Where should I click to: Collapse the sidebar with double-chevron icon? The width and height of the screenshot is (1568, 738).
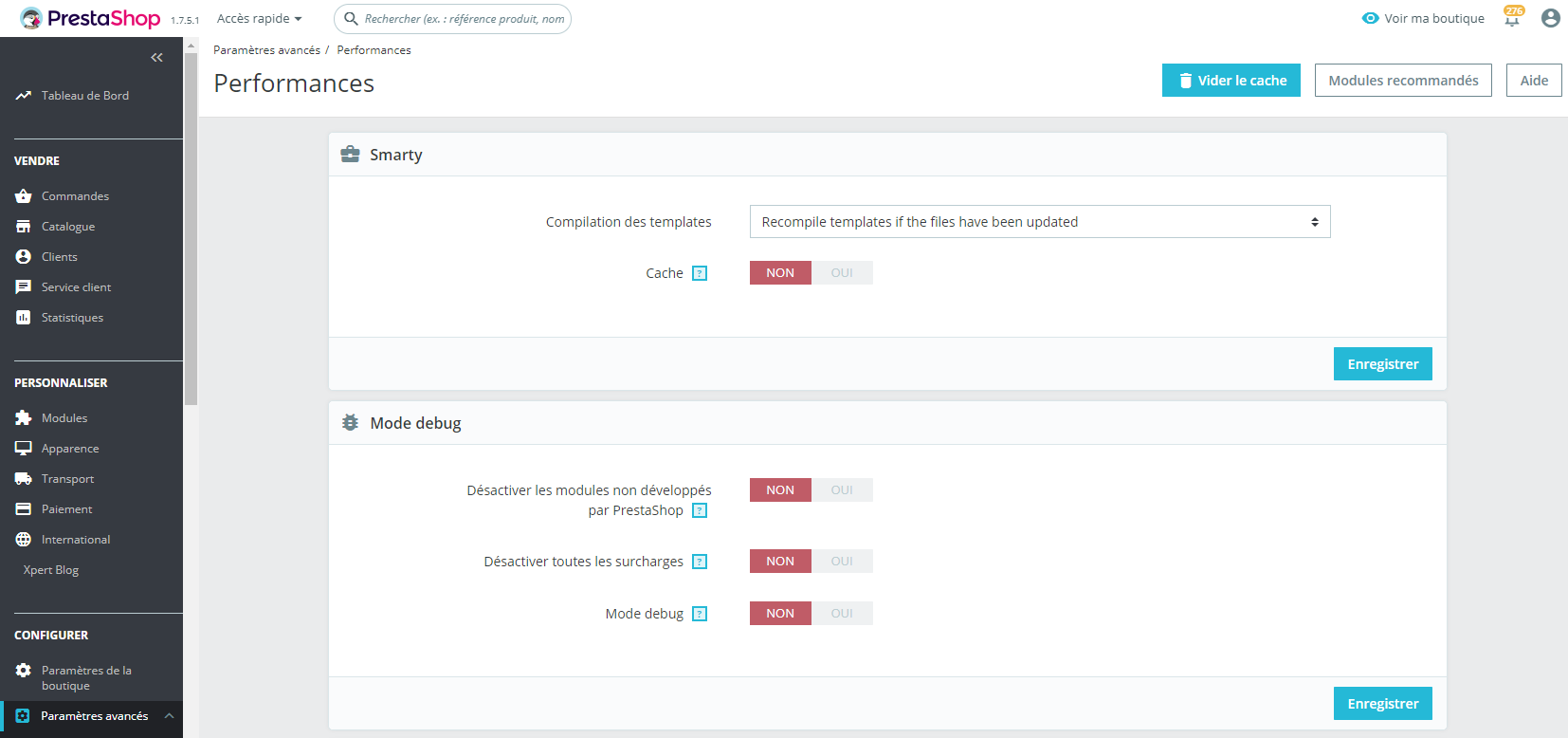coord(156,58)
